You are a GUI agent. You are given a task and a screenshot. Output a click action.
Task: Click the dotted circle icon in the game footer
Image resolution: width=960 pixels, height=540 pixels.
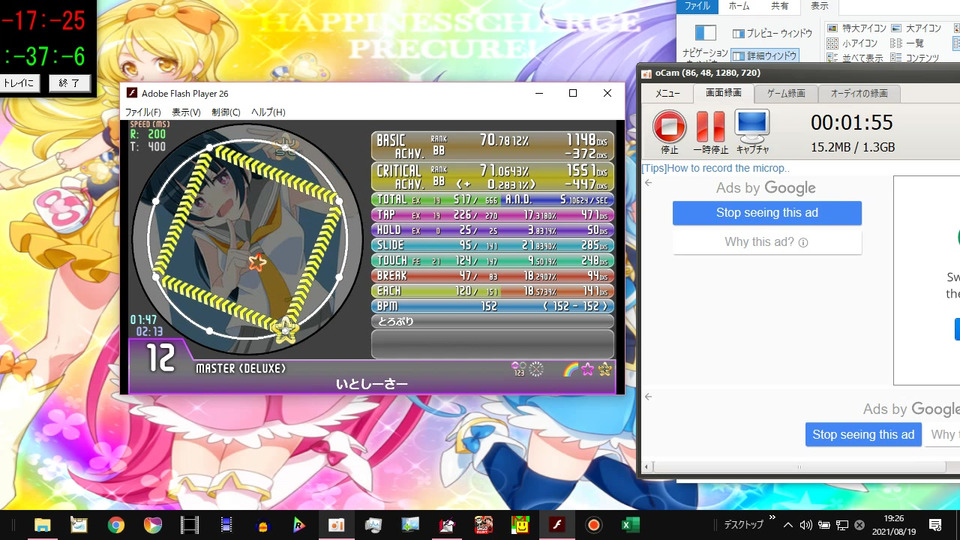(x=536, y=369)
